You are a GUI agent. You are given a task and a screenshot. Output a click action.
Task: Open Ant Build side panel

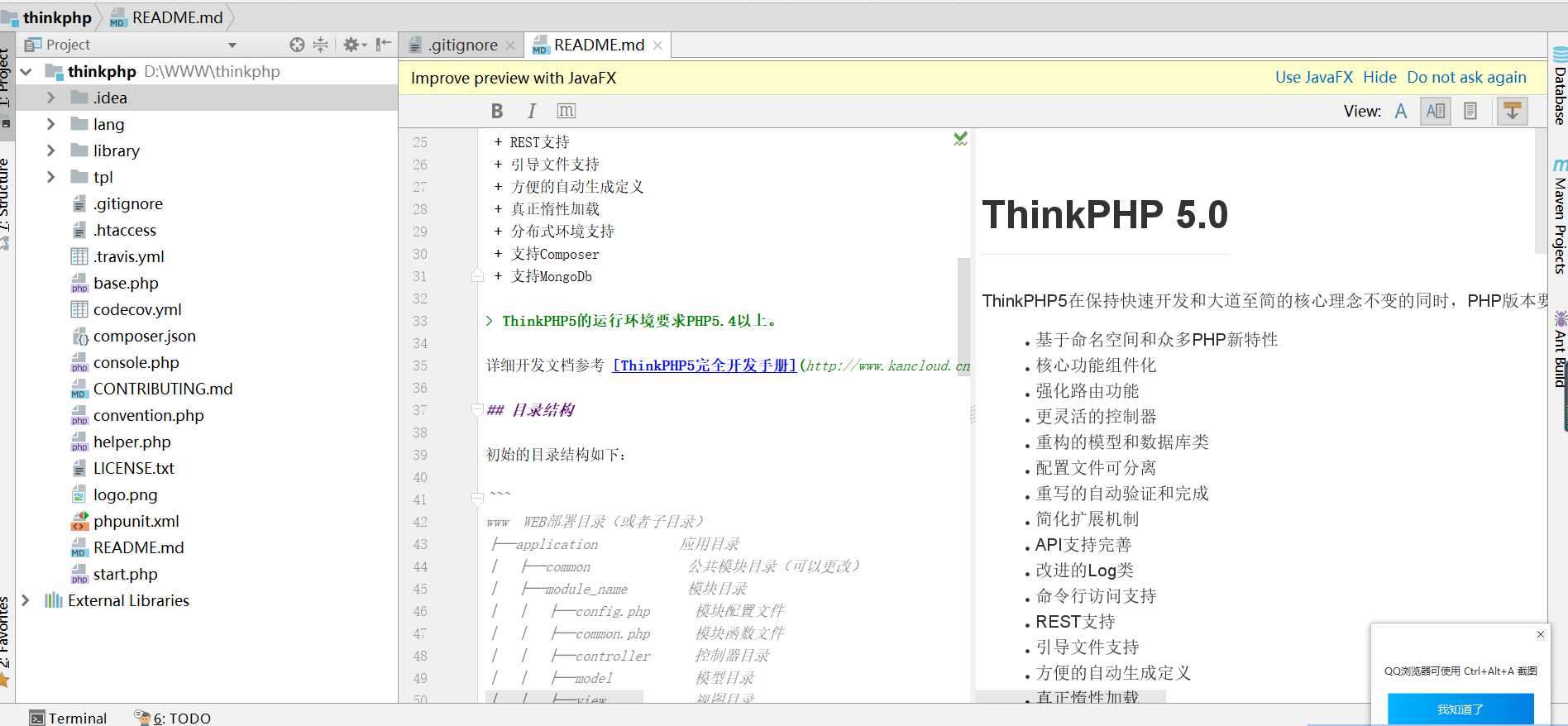click(x=1559, y=349)
